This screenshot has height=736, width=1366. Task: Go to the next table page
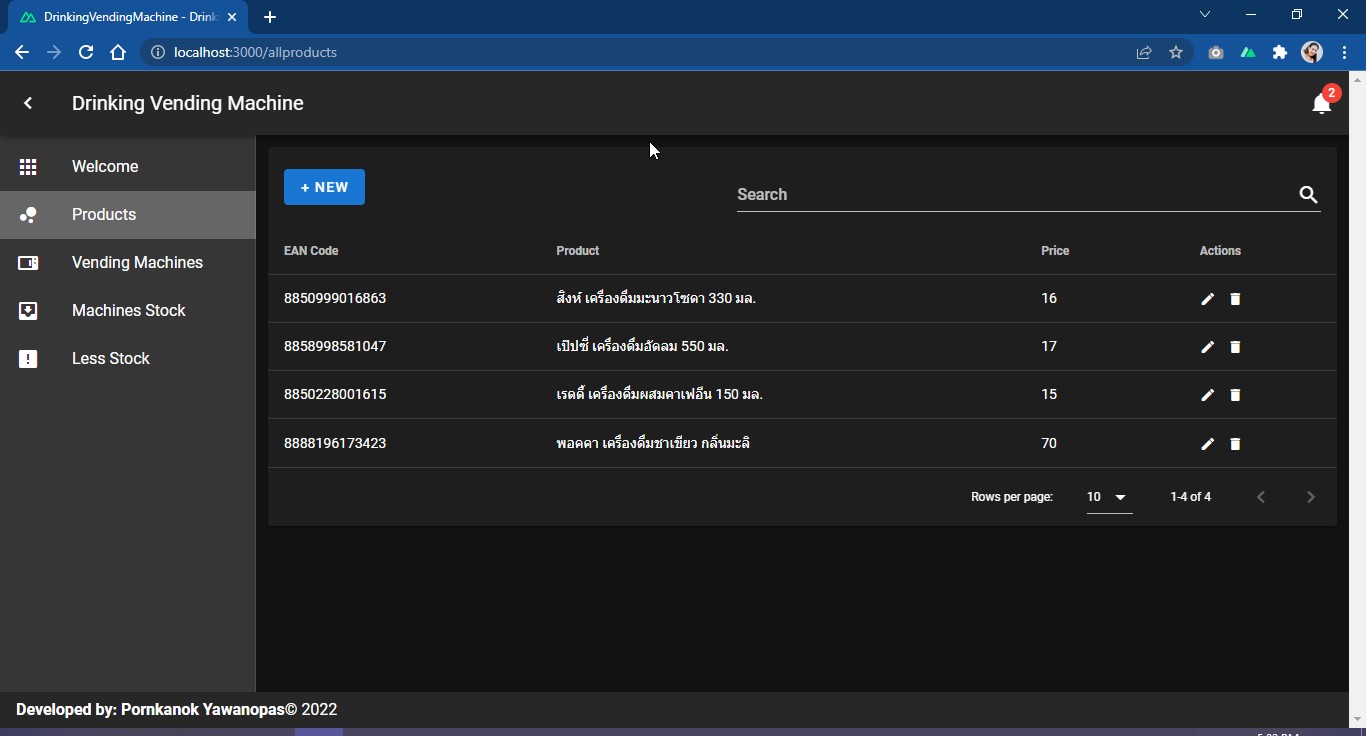[1311, 497]
